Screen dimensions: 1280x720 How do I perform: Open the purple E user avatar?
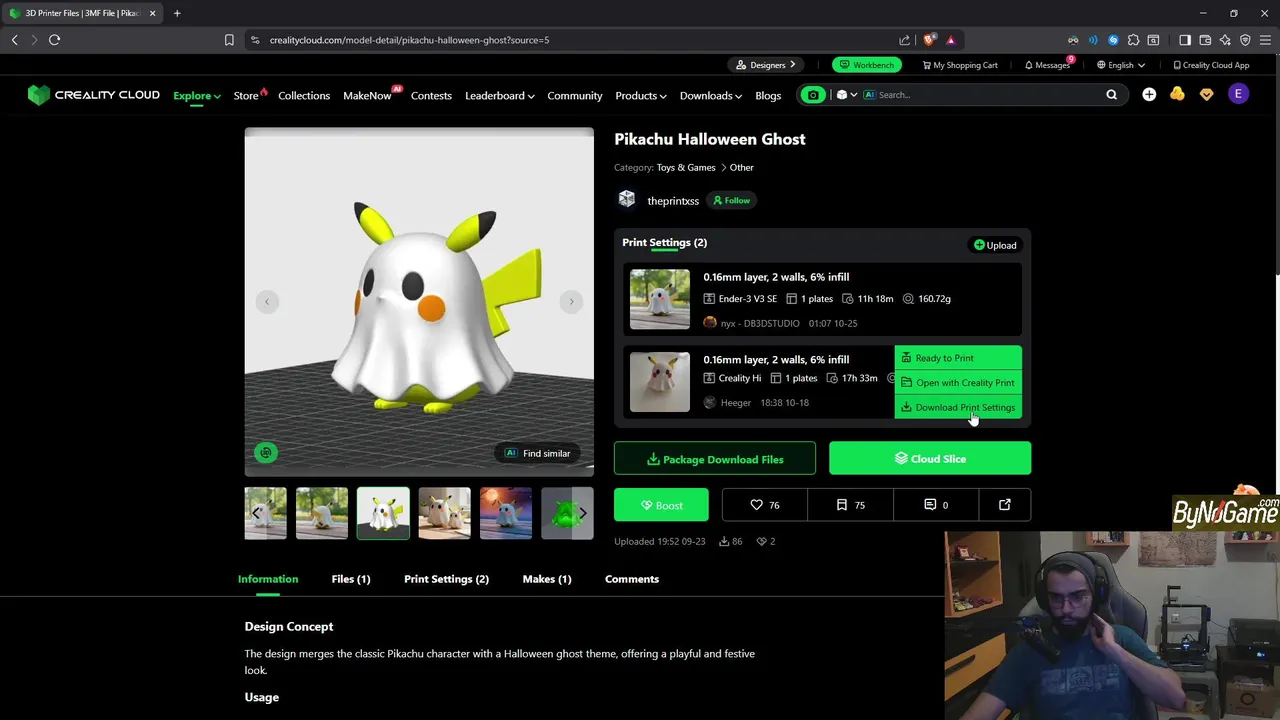(1238, 94)
